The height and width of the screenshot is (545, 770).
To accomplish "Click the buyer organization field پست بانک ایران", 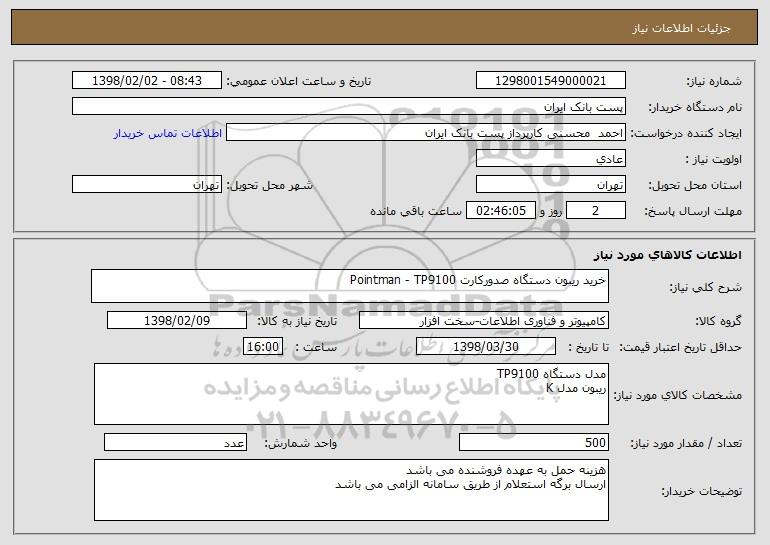I will click(x=349, y=107).
